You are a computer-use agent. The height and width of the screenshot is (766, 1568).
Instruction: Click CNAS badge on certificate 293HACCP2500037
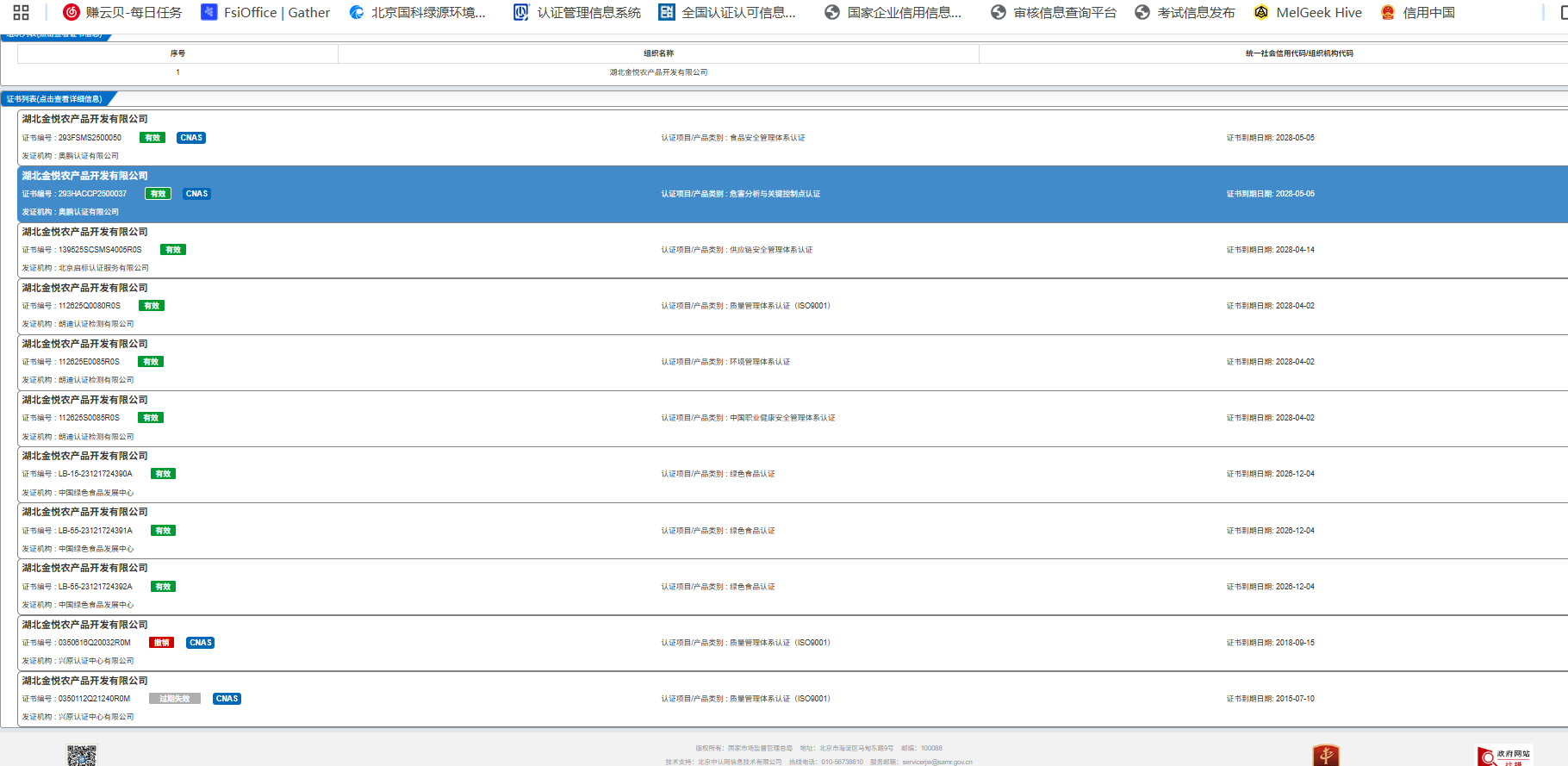tap(196, 194)
